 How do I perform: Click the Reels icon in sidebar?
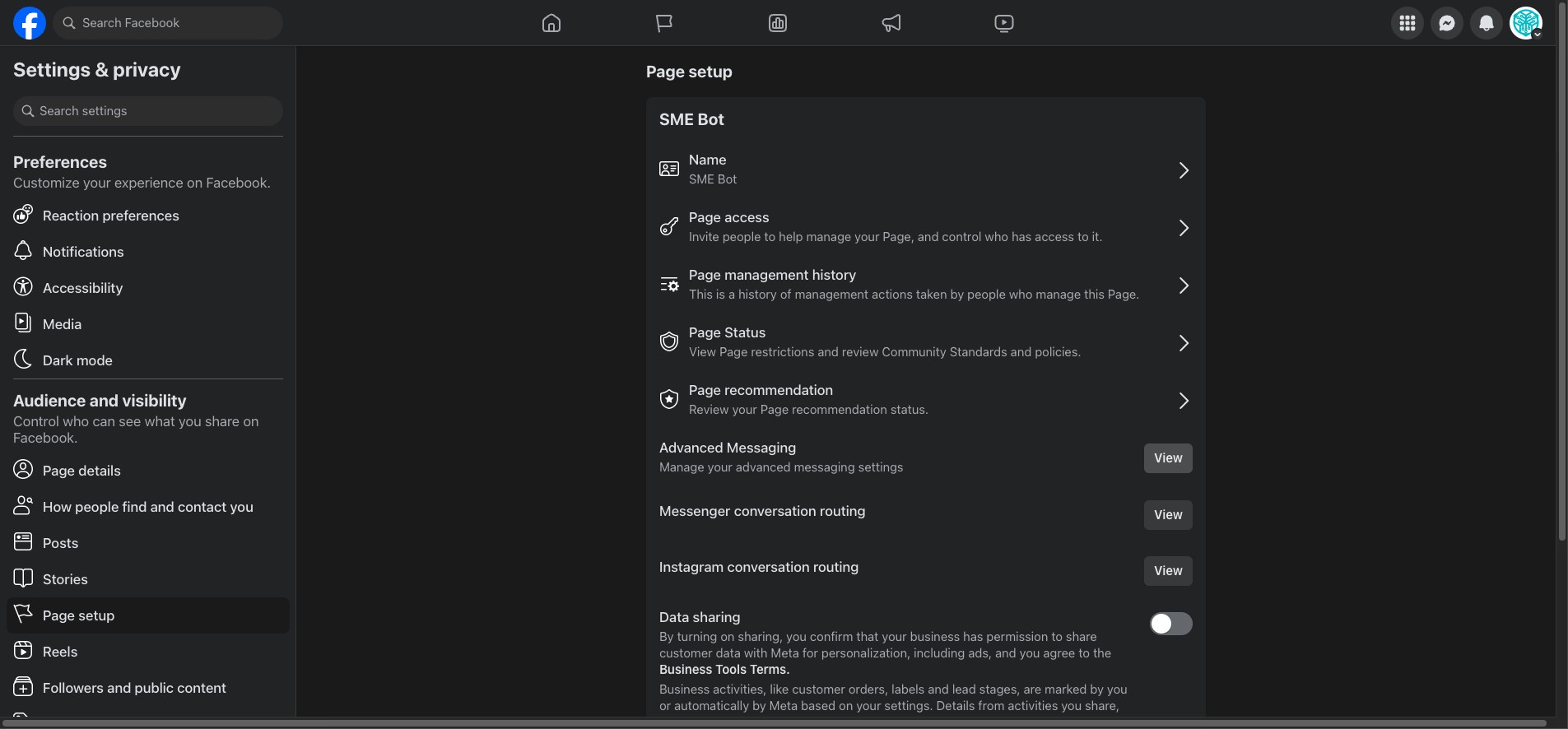pos(23,651)
